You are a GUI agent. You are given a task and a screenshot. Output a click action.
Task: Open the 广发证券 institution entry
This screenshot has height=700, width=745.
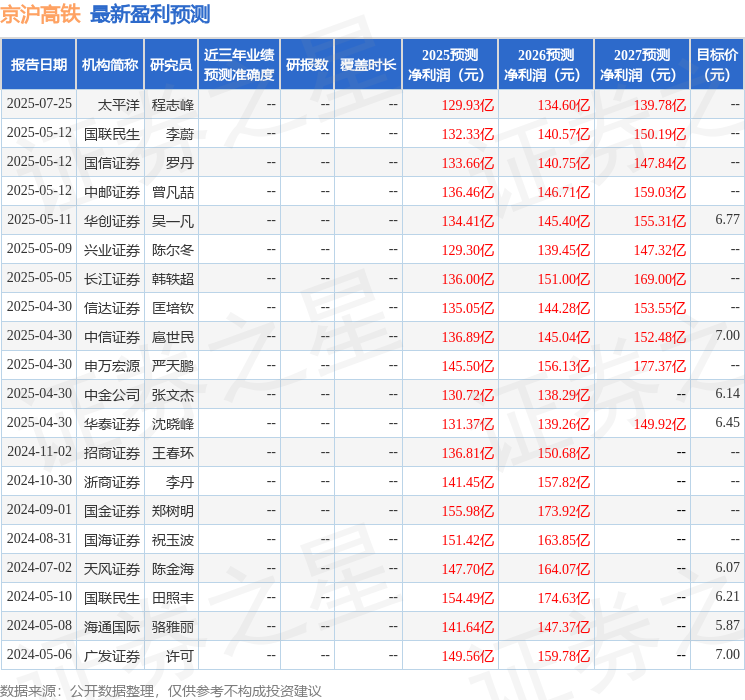point(112,655)
